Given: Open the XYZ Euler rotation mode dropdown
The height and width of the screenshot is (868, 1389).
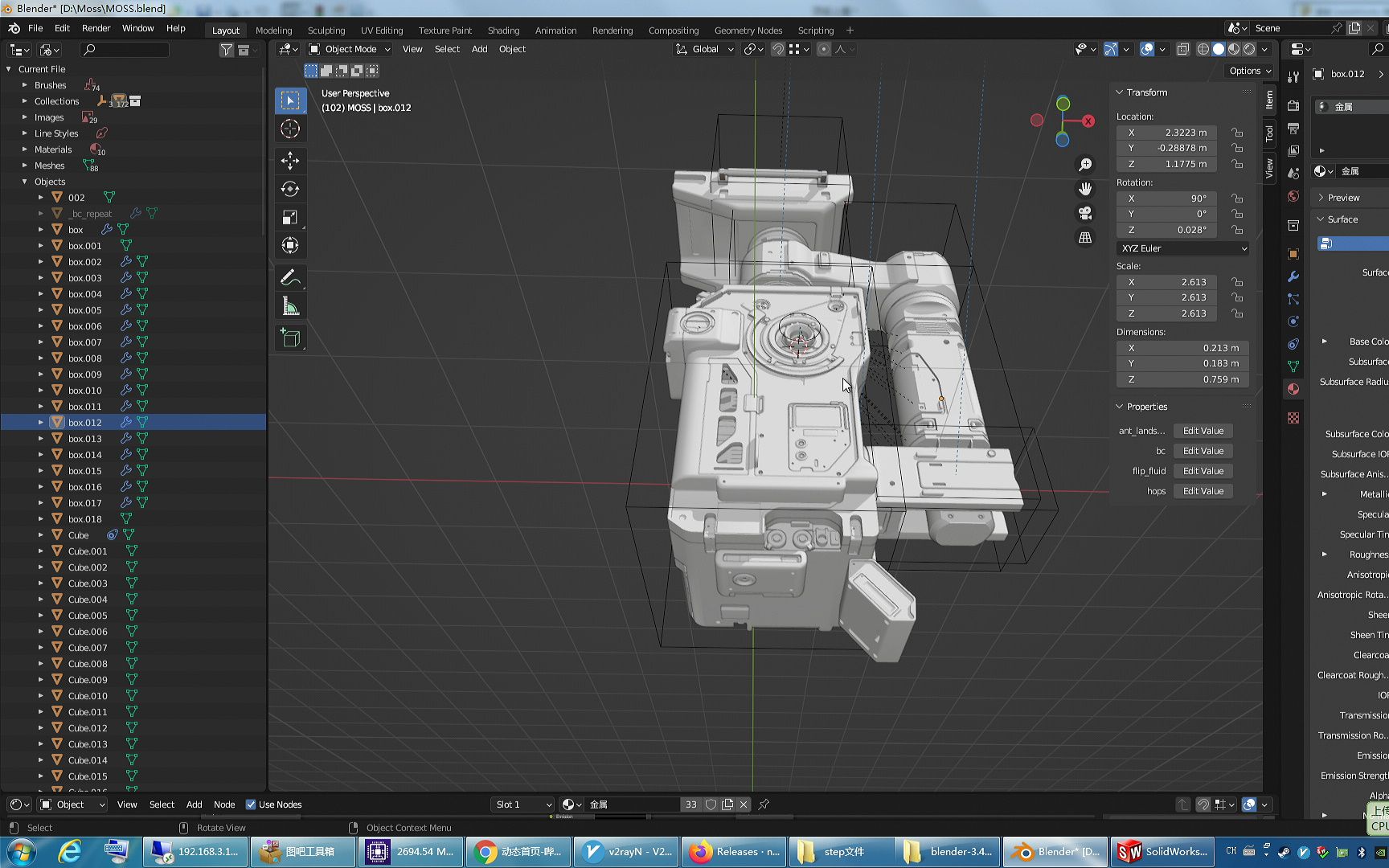Looking at the screenshot, I should click(1182, 248).
